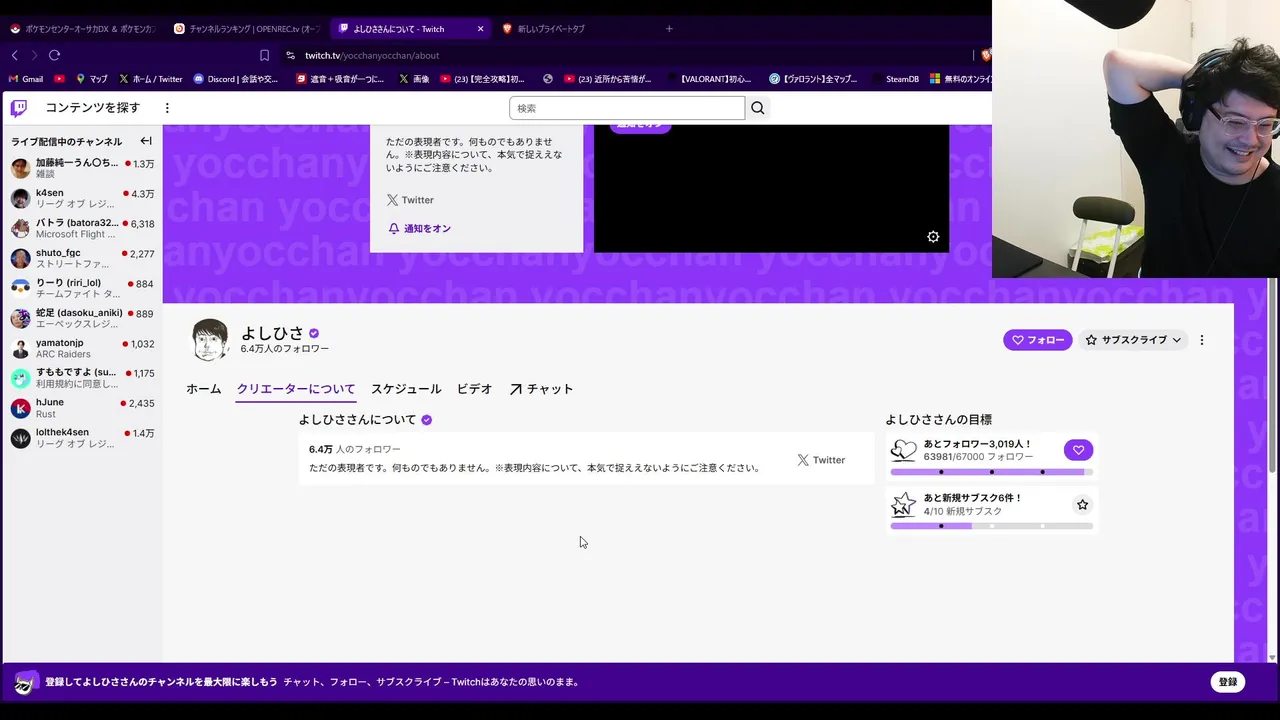Reload the page with refresh icon
Screen dimensions: 1280x720
(x=54, y=55)
